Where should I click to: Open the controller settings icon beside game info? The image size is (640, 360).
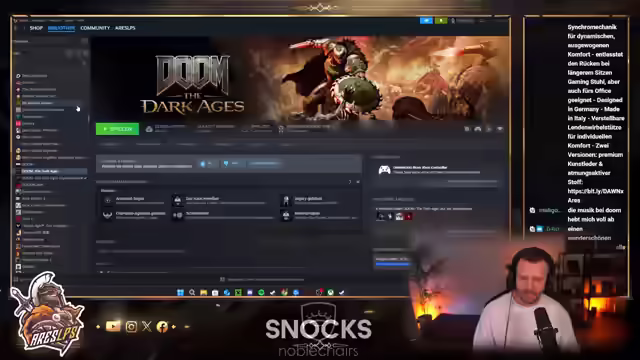point(478,129)
